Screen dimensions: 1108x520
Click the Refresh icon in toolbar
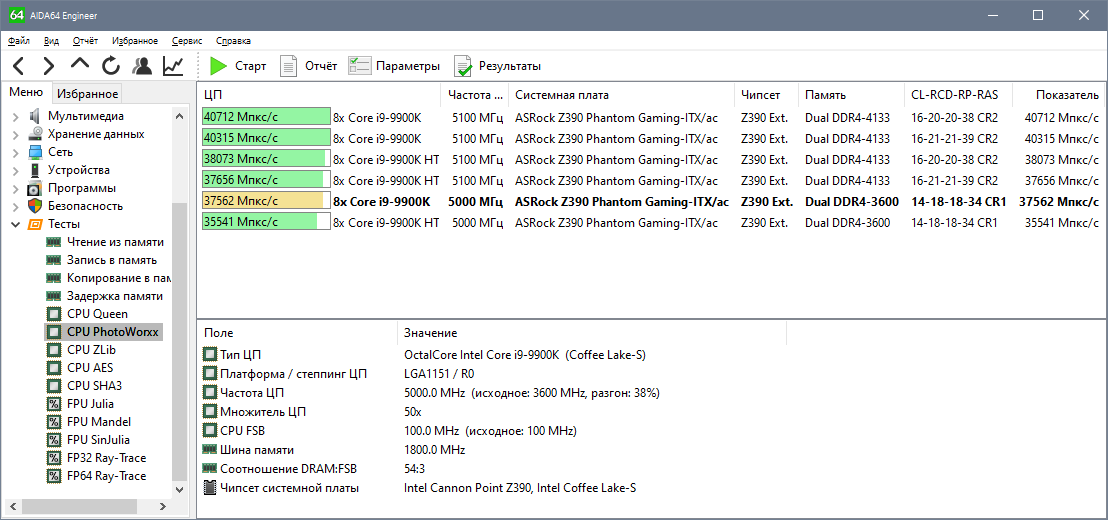coord(111,66)
